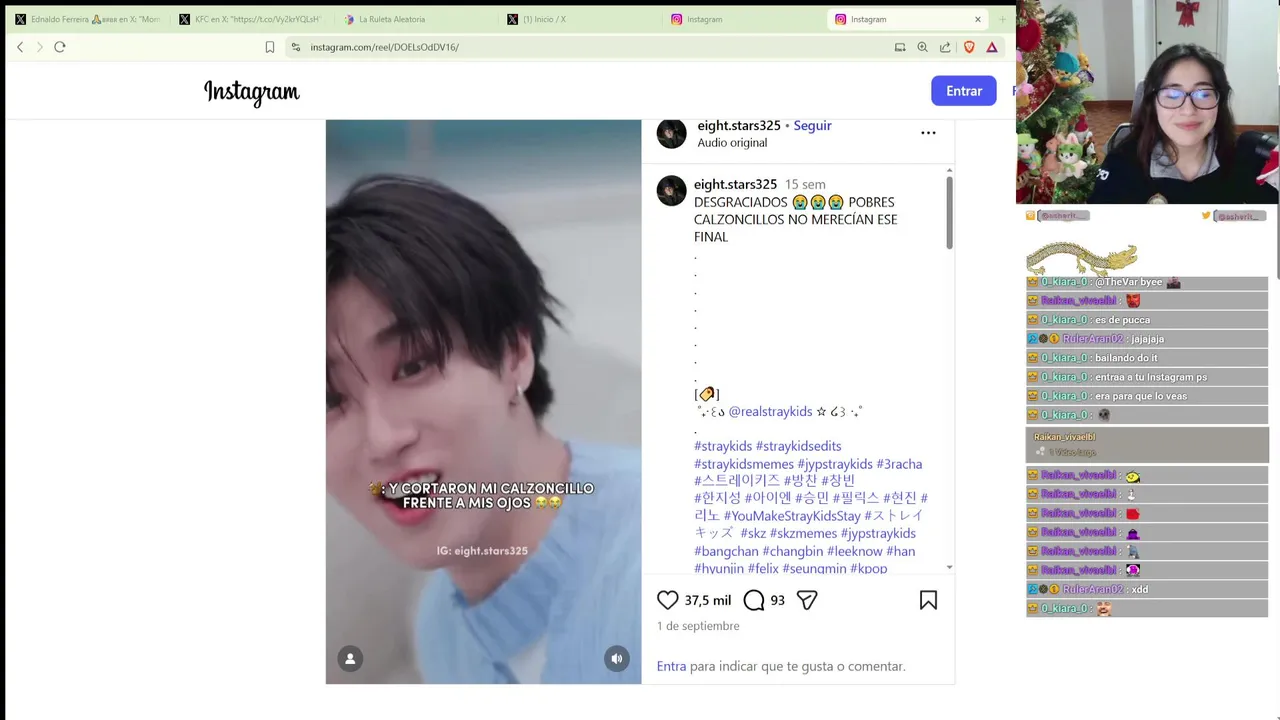Close the active Instagram tab

pyautogui.click(x=978, y=19)
